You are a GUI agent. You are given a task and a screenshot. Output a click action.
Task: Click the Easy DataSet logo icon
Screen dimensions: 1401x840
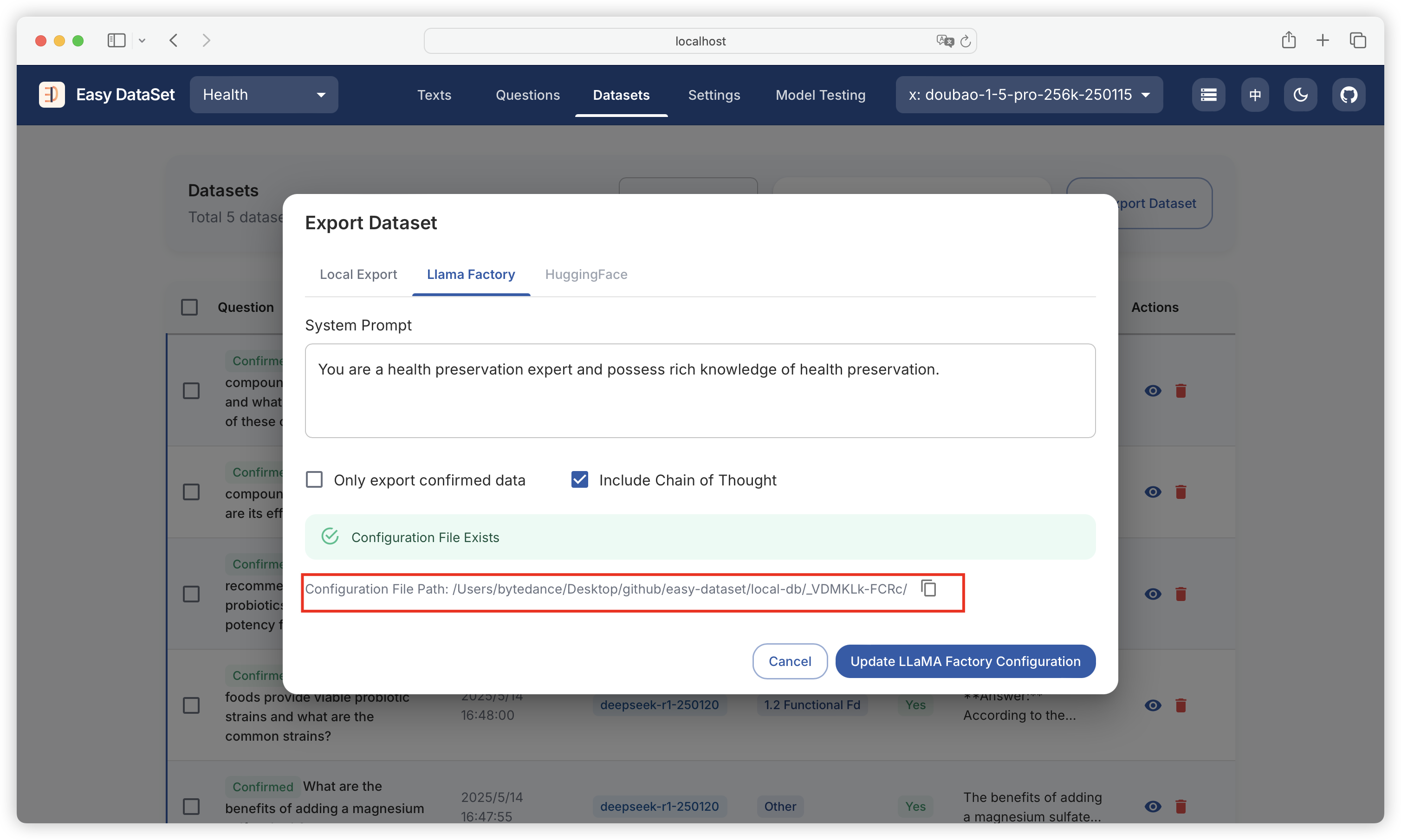(x=52, y=95)
